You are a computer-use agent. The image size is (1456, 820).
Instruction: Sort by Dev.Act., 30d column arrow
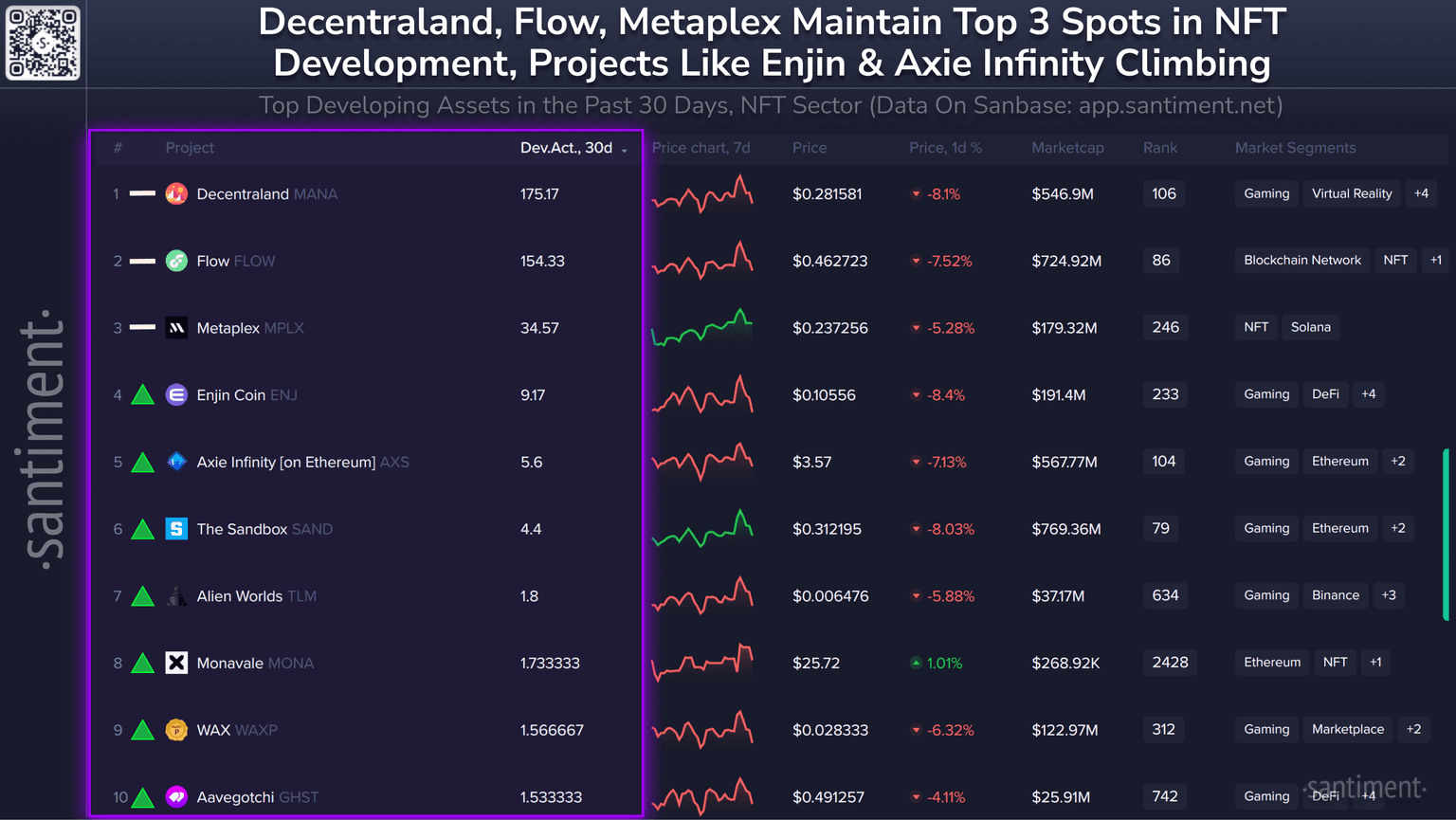pos(625,150)
